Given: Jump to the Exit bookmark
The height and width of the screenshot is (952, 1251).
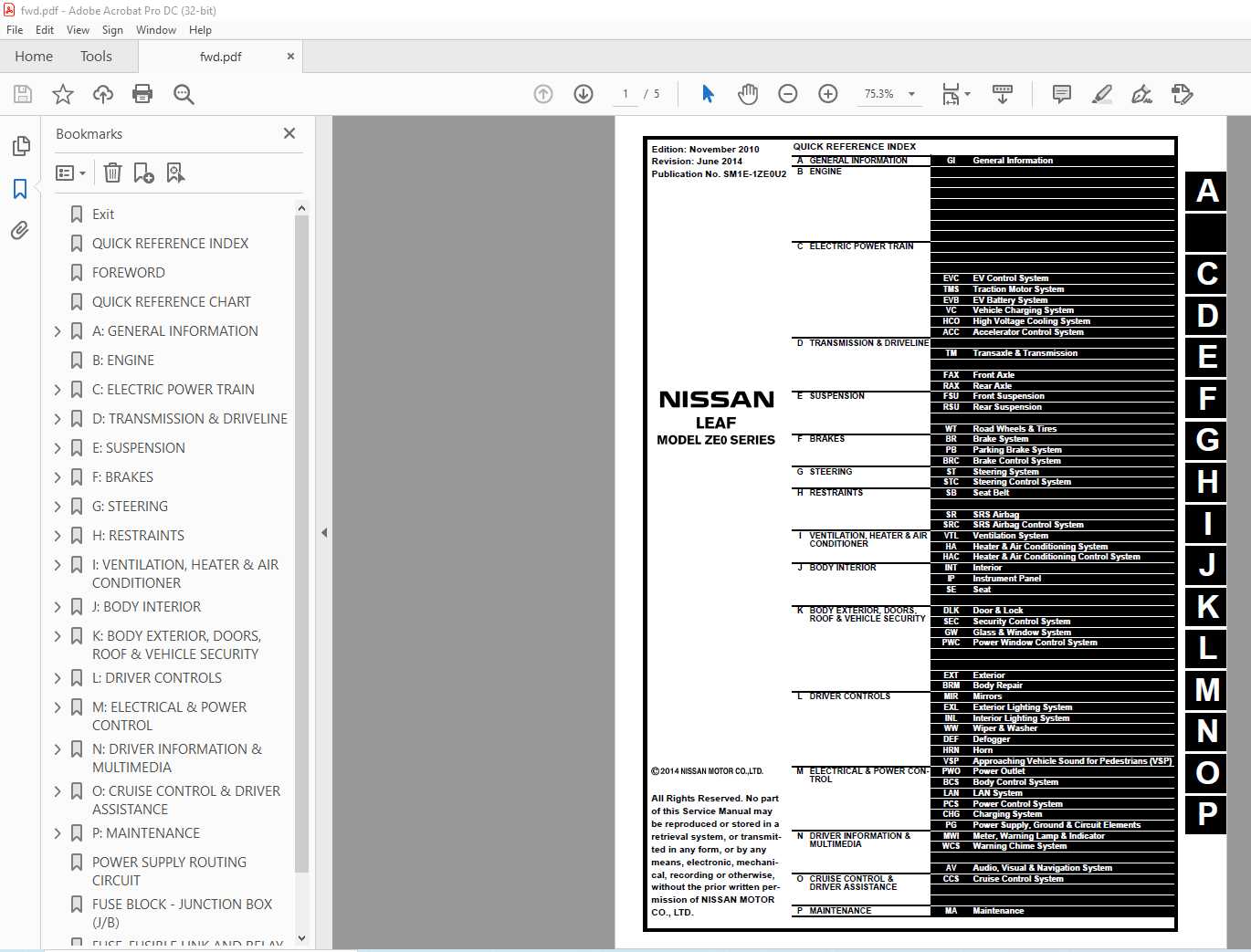Looking at the screenshot, I should pyautogui.click(x=103, y=214).
